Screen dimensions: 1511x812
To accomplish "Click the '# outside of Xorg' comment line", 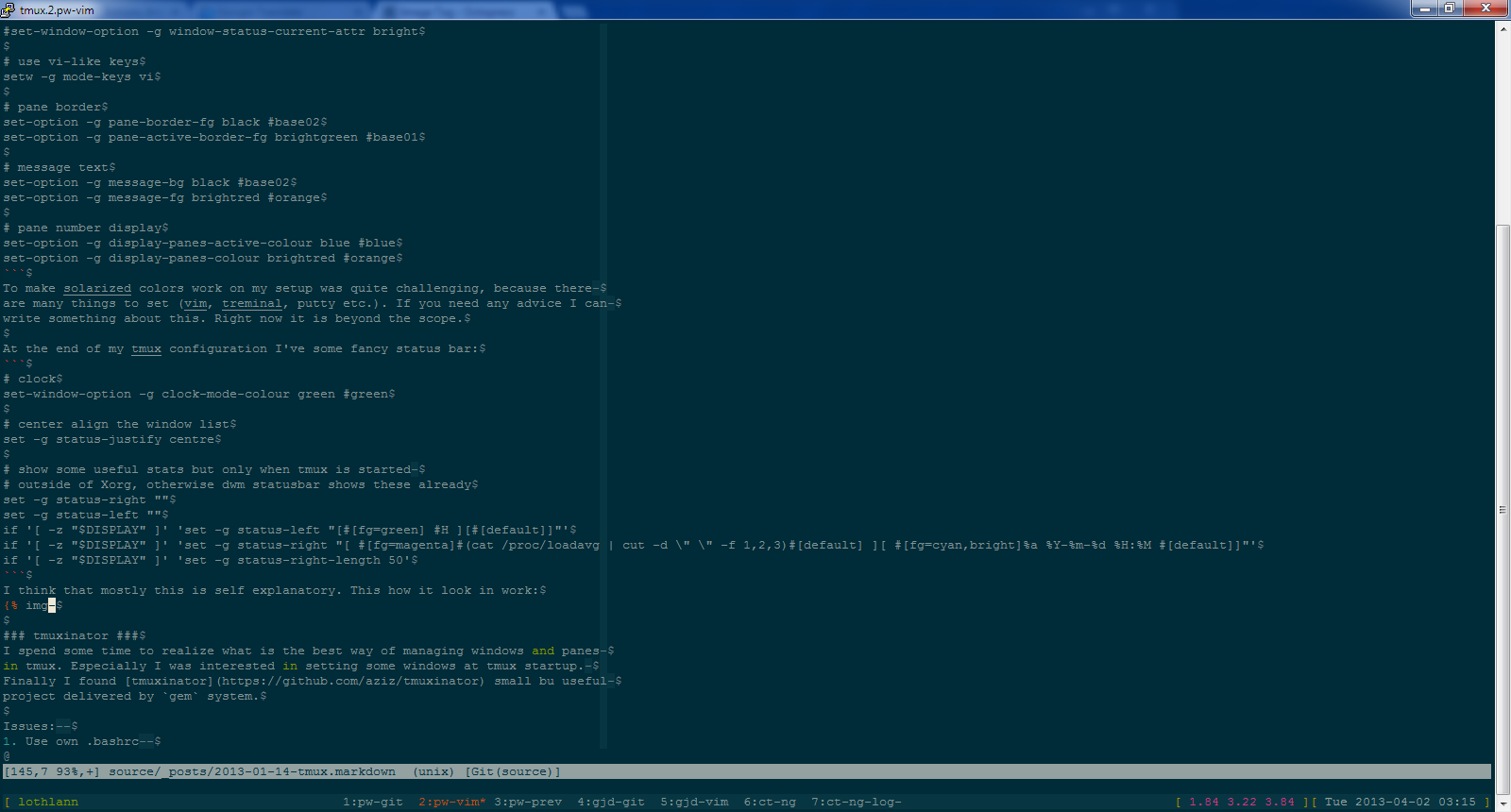I will click(241, 484).
